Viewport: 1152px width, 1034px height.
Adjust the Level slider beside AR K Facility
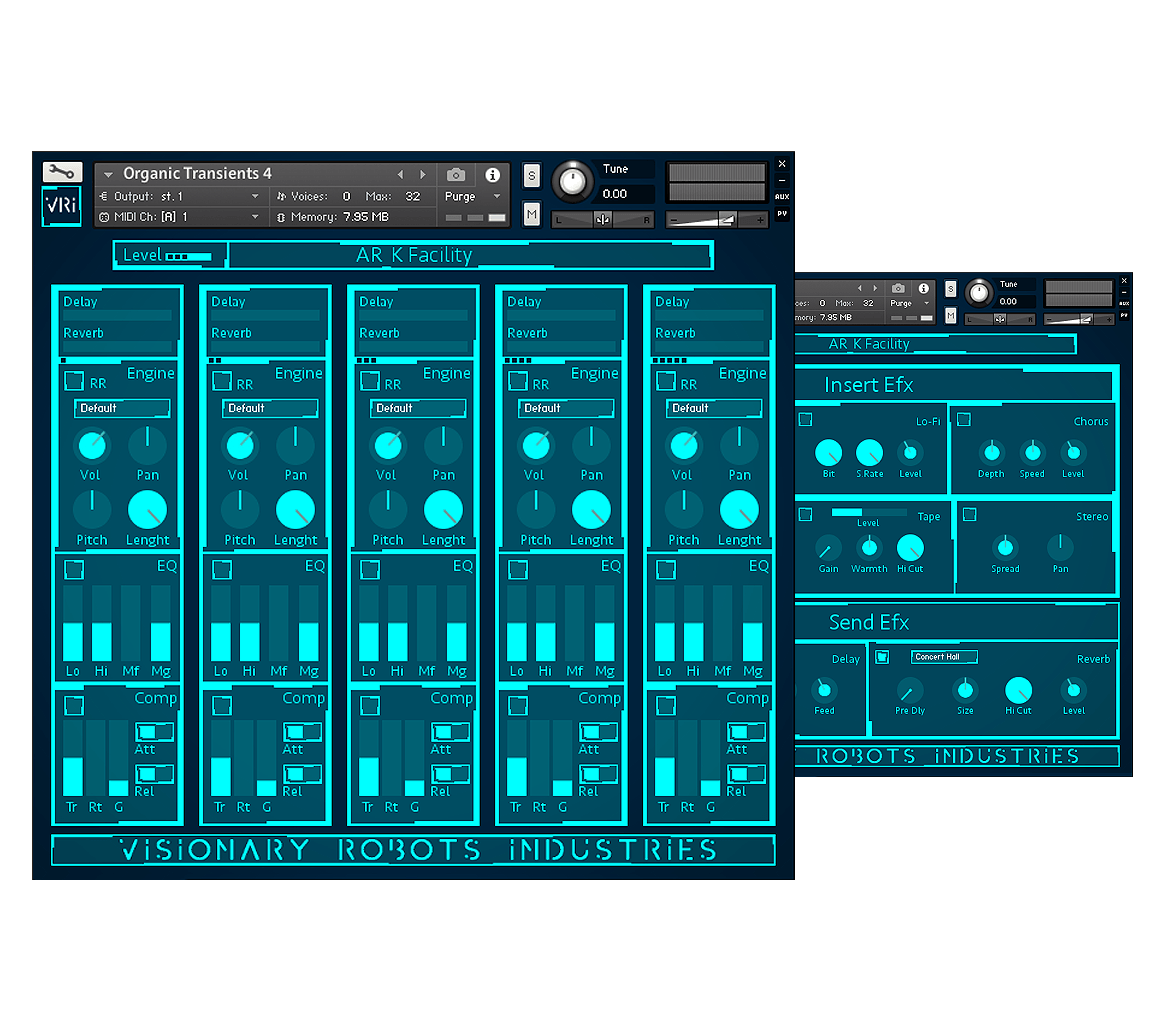click(189, 256)
